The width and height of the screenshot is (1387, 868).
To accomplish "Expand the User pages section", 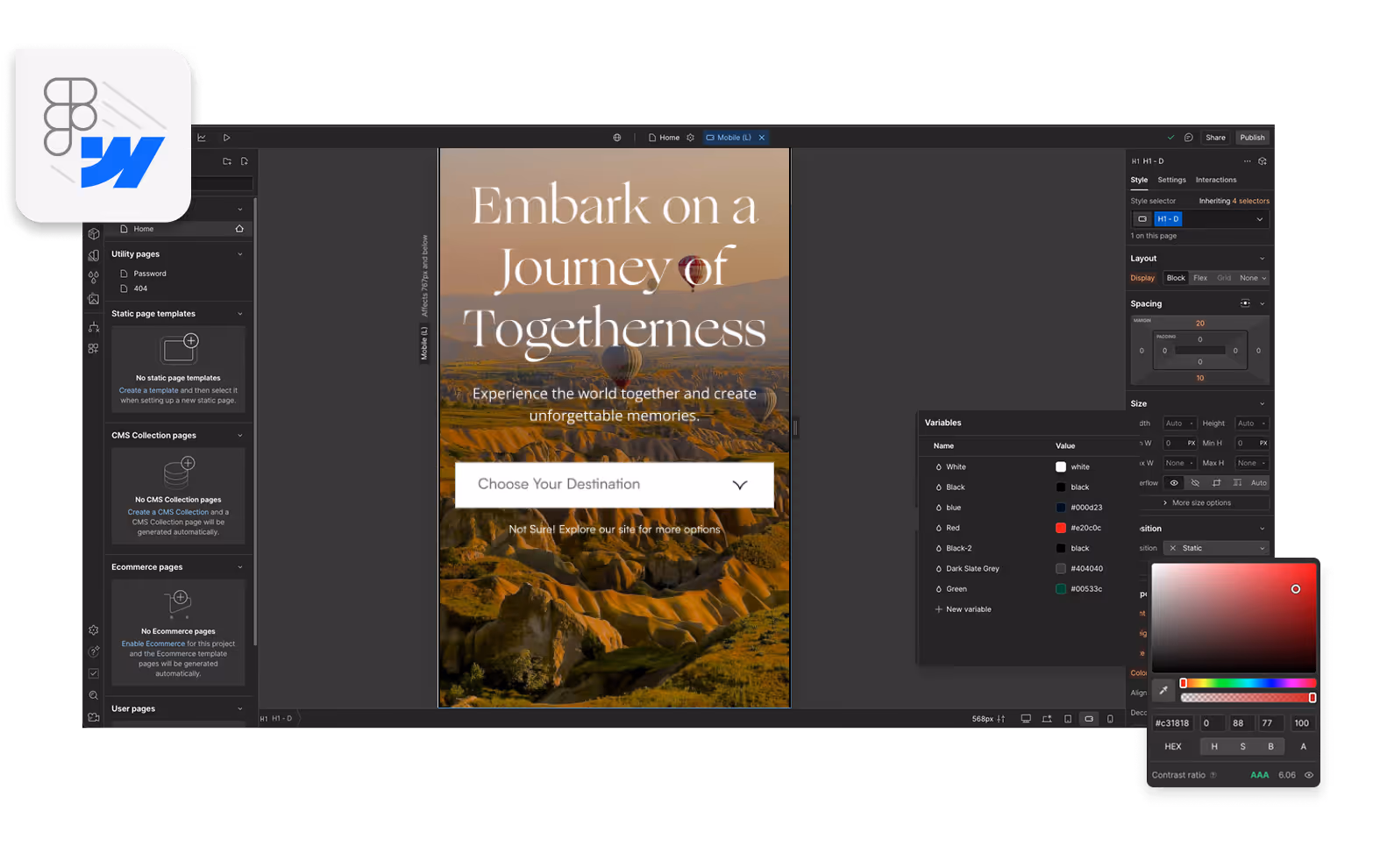I will [x=240, y=709].
